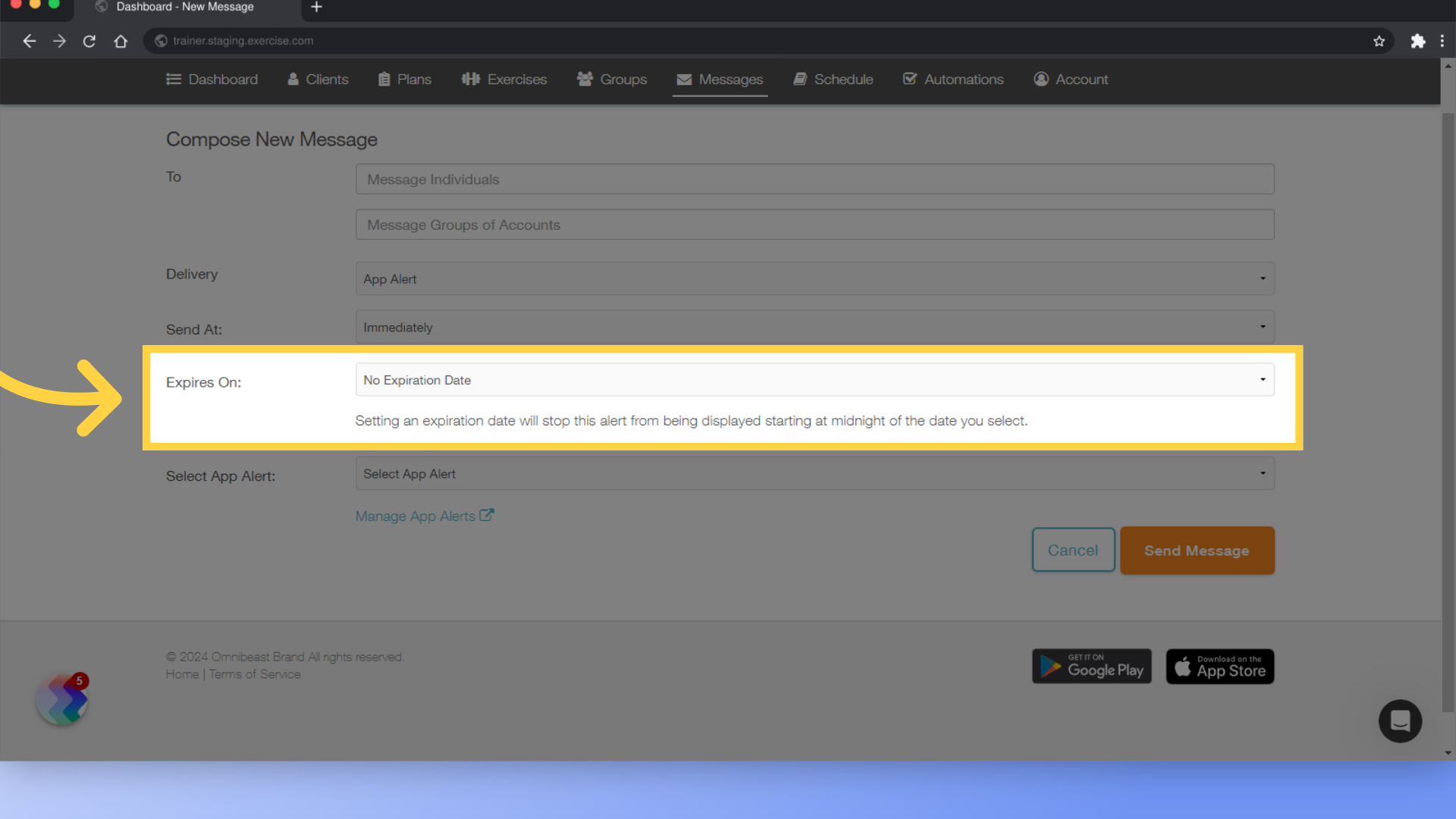Viewport: 1456px width, 819px height.
Task: Open the colorful chevron widget with badge
Action: coord(63,699)
